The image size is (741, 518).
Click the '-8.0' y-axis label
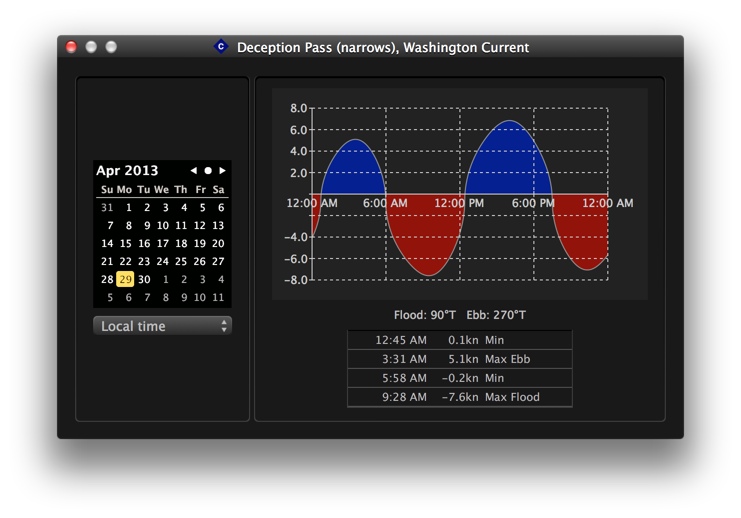[296, 280]
